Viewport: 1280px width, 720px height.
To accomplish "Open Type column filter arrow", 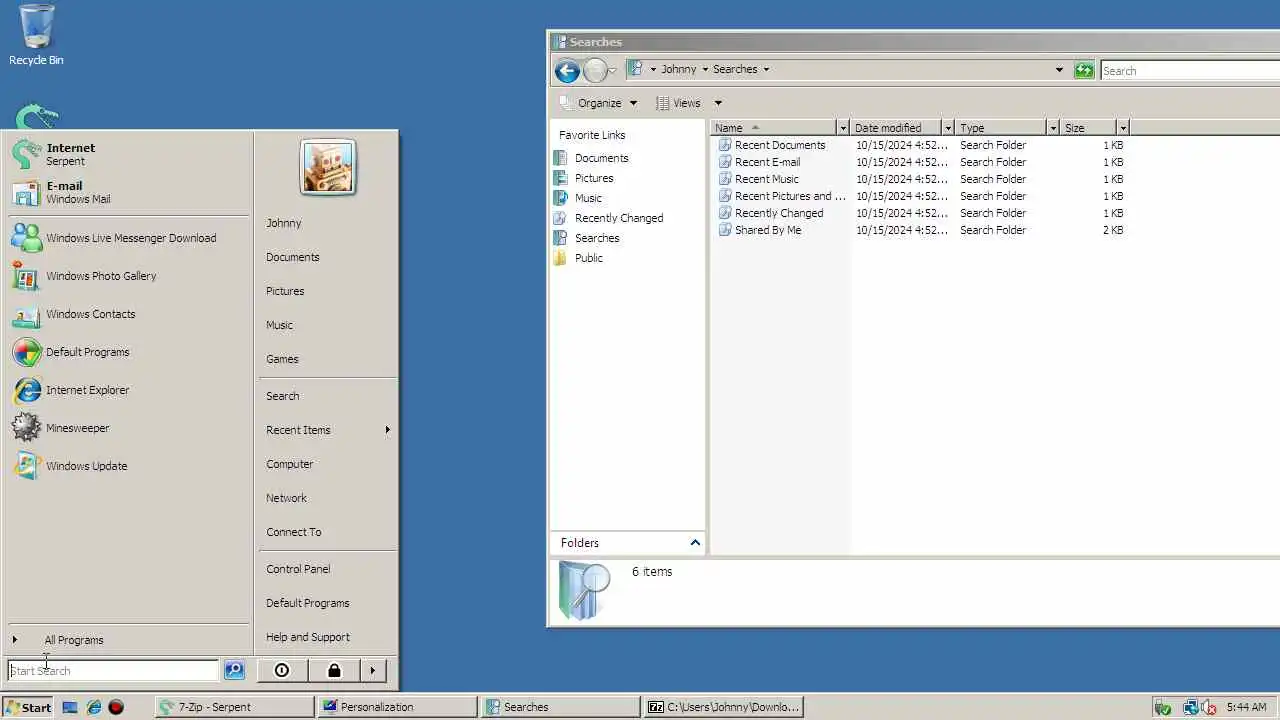I will [1052, 128].
